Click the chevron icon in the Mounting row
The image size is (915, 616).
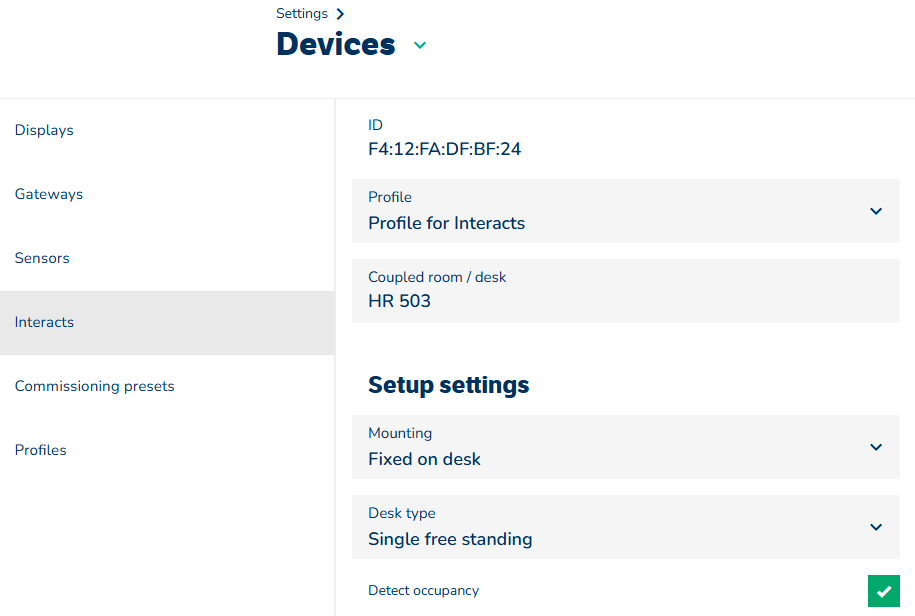tap(876, 447)
